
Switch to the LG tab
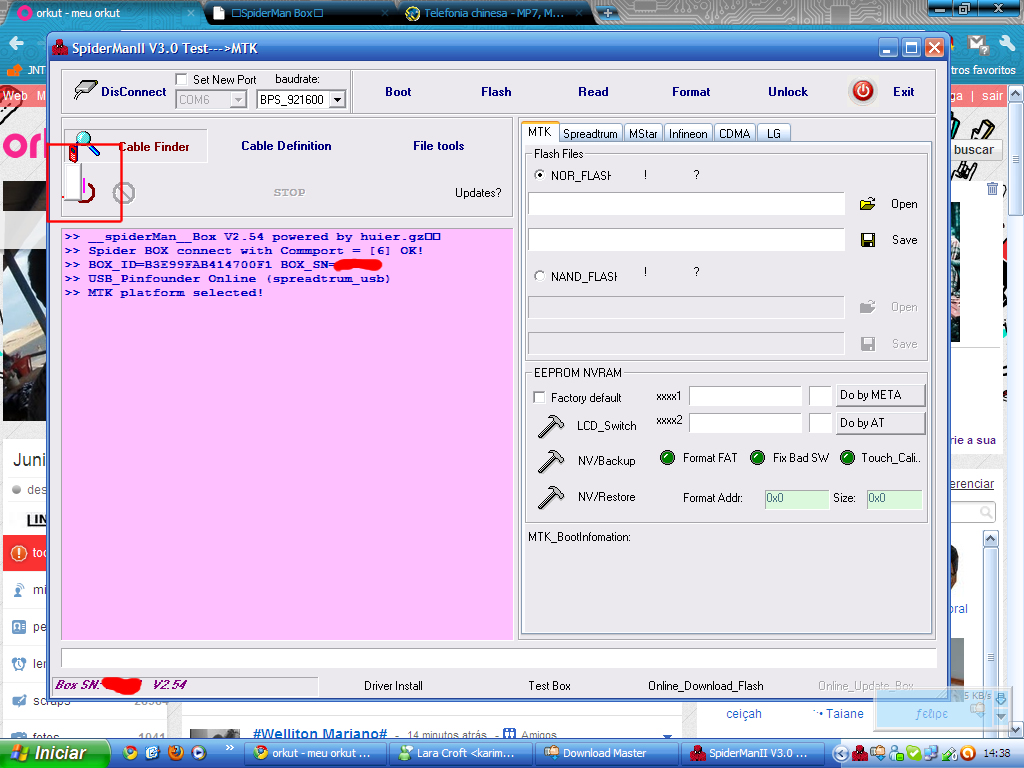tap(774, 133)
